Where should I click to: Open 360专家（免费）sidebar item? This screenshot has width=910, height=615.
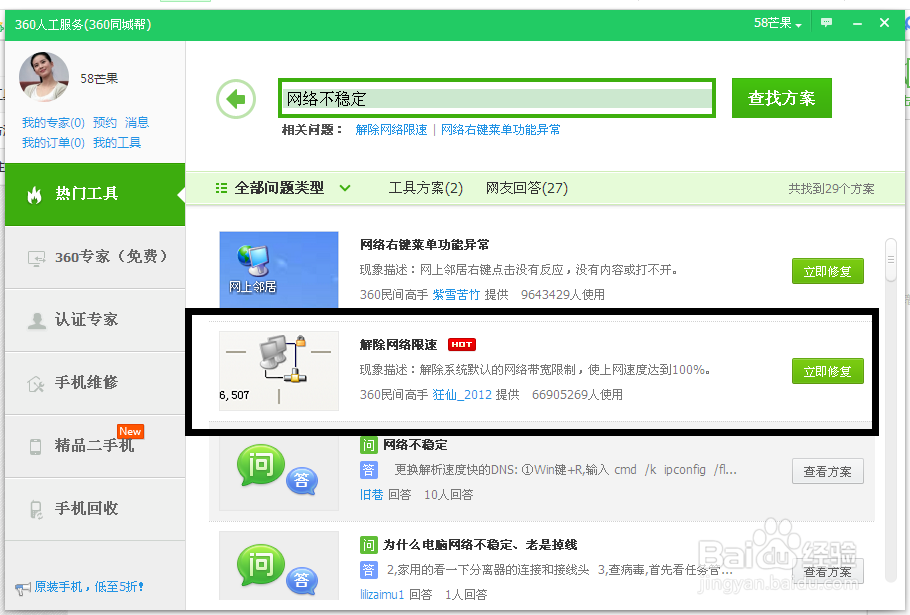[95, 257]
